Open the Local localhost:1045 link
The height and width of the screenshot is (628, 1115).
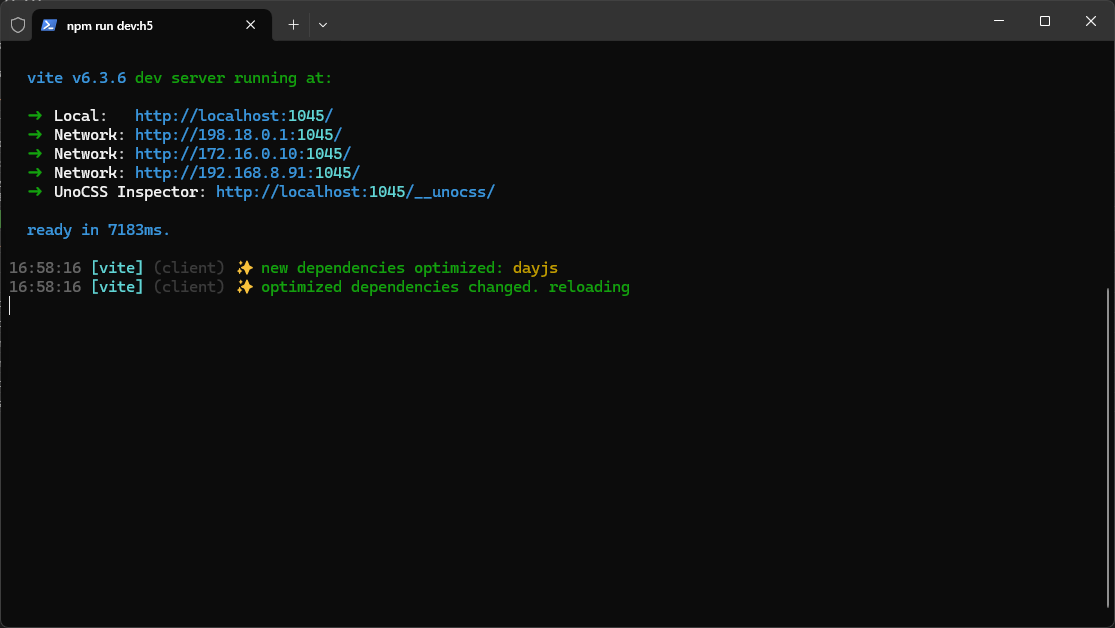tap(234, 116)
